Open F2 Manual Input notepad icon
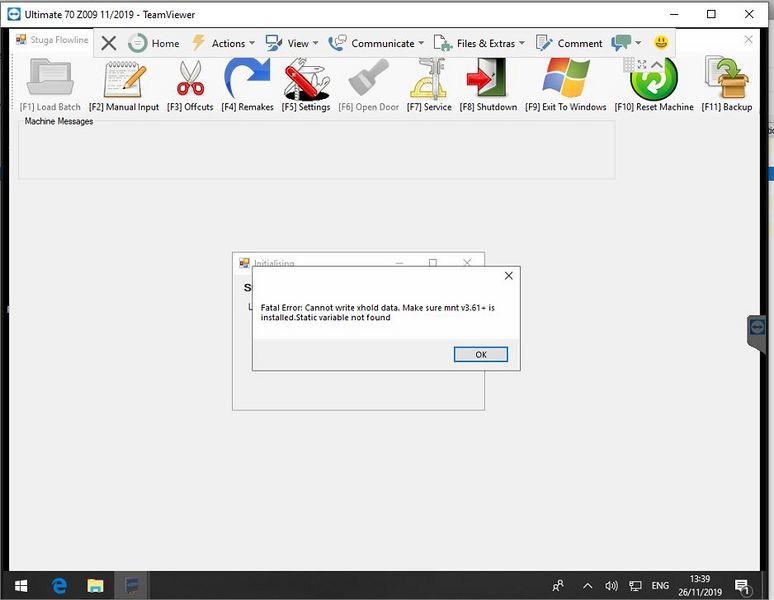 (124, 79)
